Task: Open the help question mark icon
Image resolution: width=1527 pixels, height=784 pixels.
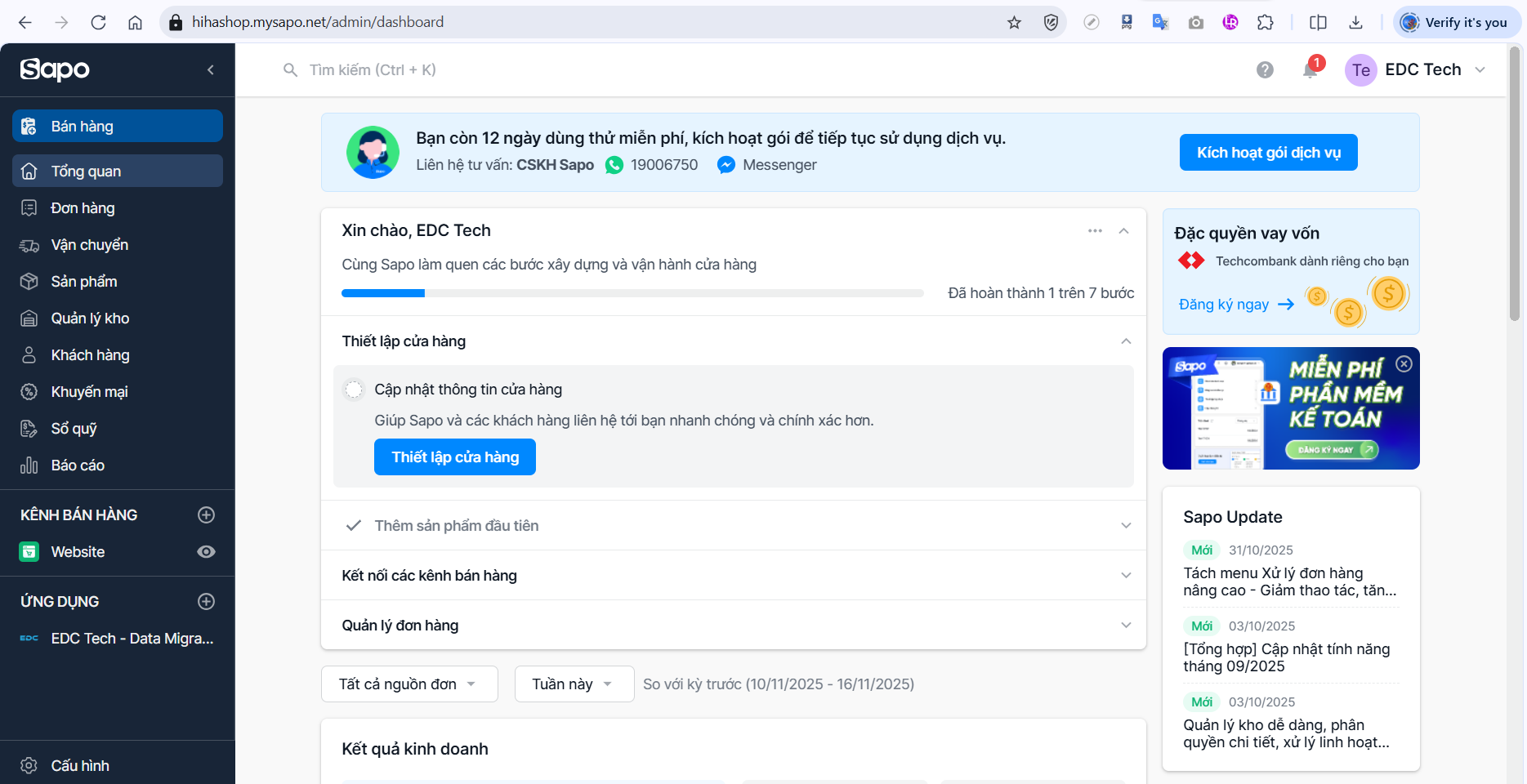Action: point(1265,70)
